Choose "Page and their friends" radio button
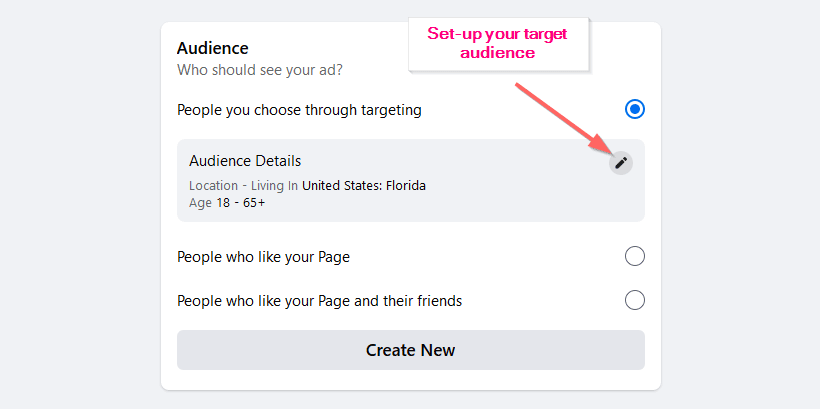This screenshot has width=820, height=409. click(634, 300)
